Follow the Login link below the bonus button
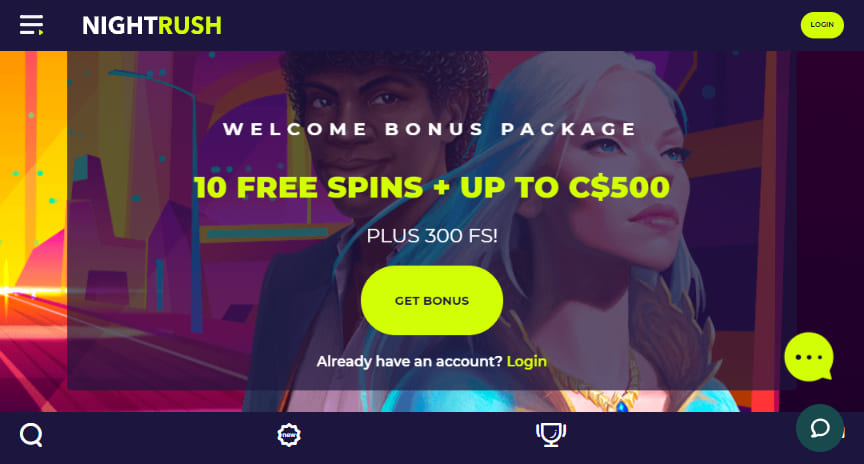This screenshot has width=864, height=464. [x=527, y=362]
